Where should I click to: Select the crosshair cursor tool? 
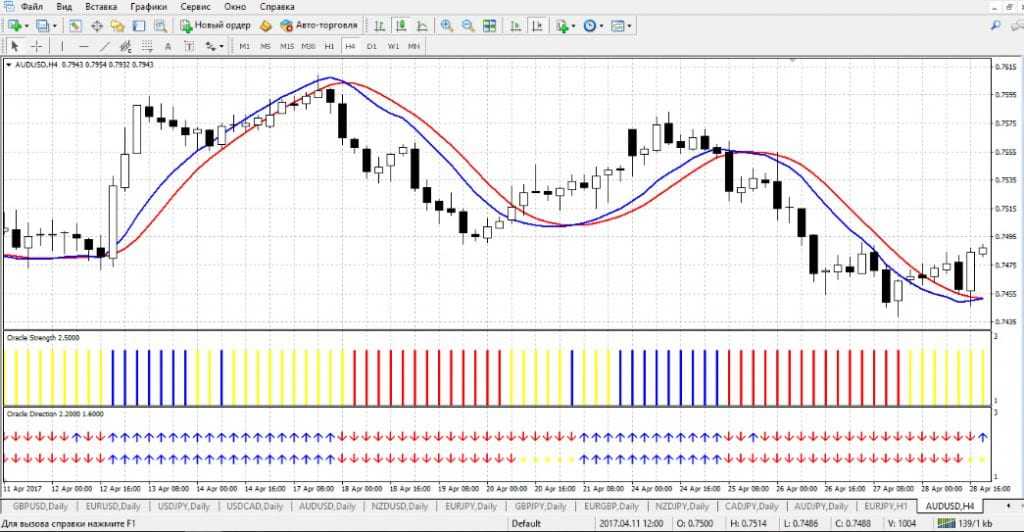tap(37, 46)
